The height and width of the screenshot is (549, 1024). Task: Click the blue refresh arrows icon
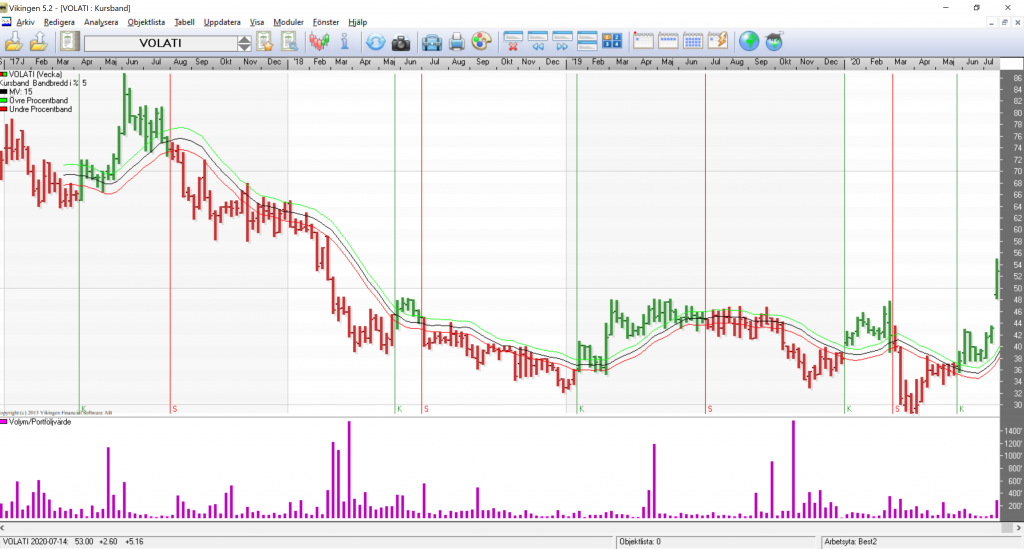[375, 42]
